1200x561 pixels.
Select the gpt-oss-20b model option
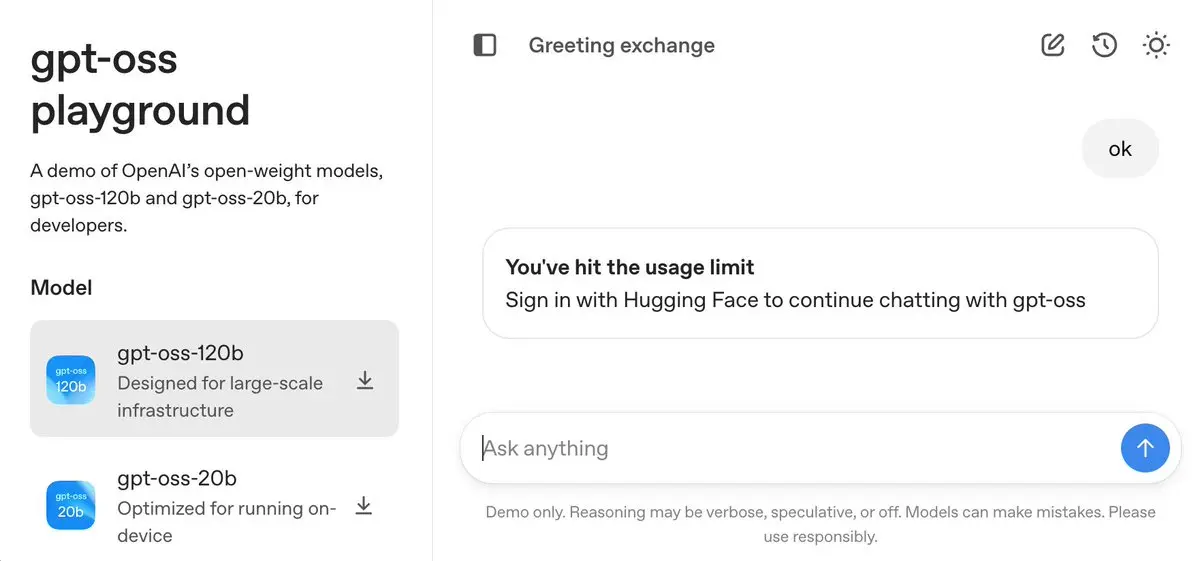pos(214,505)
